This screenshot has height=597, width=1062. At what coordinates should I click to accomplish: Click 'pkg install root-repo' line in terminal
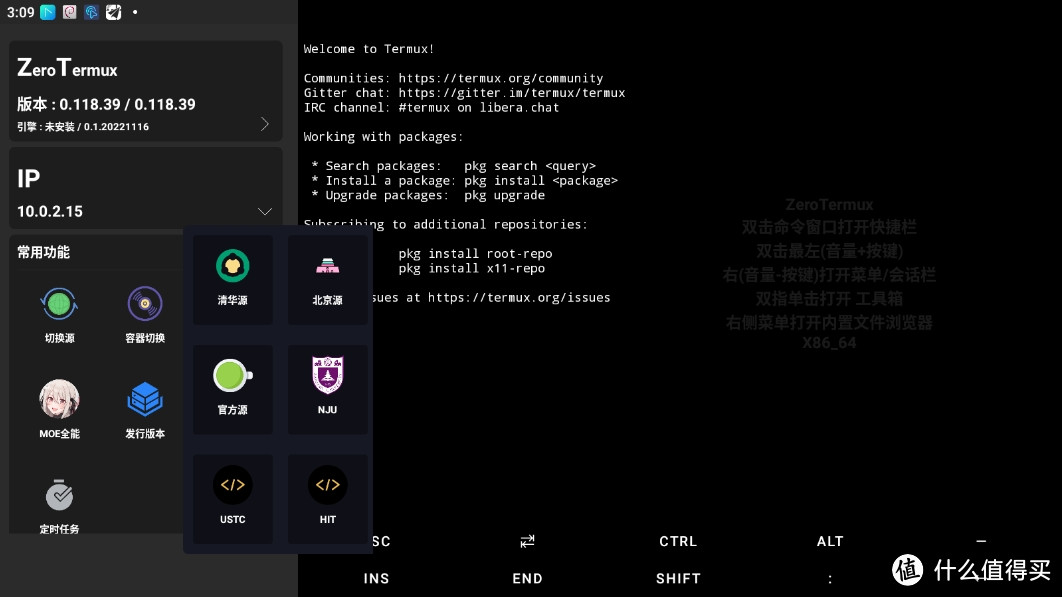(475, 253)
